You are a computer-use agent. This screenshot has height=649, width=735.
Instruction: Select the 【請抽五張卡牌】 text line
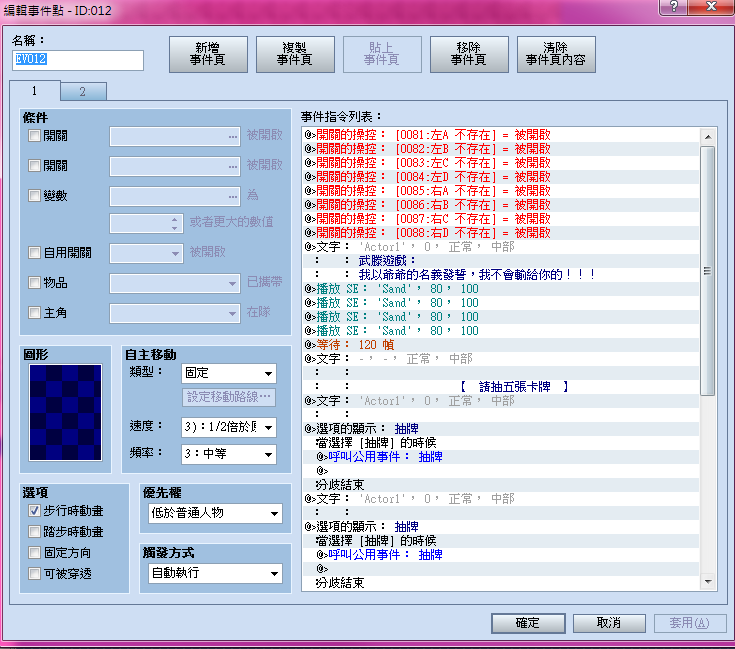click(501, 387)
